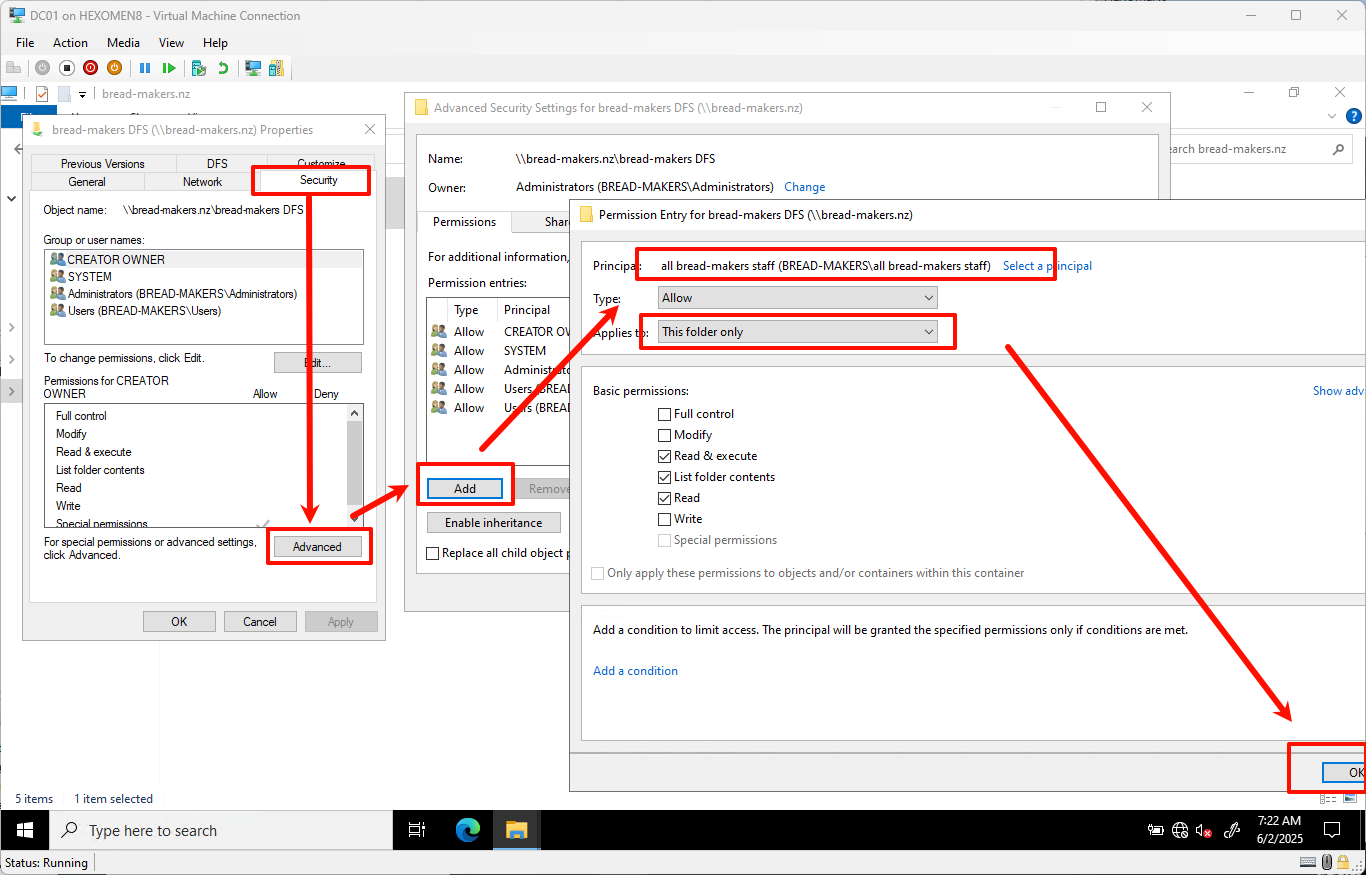Click Add a condition link

[x=635, y=671]
